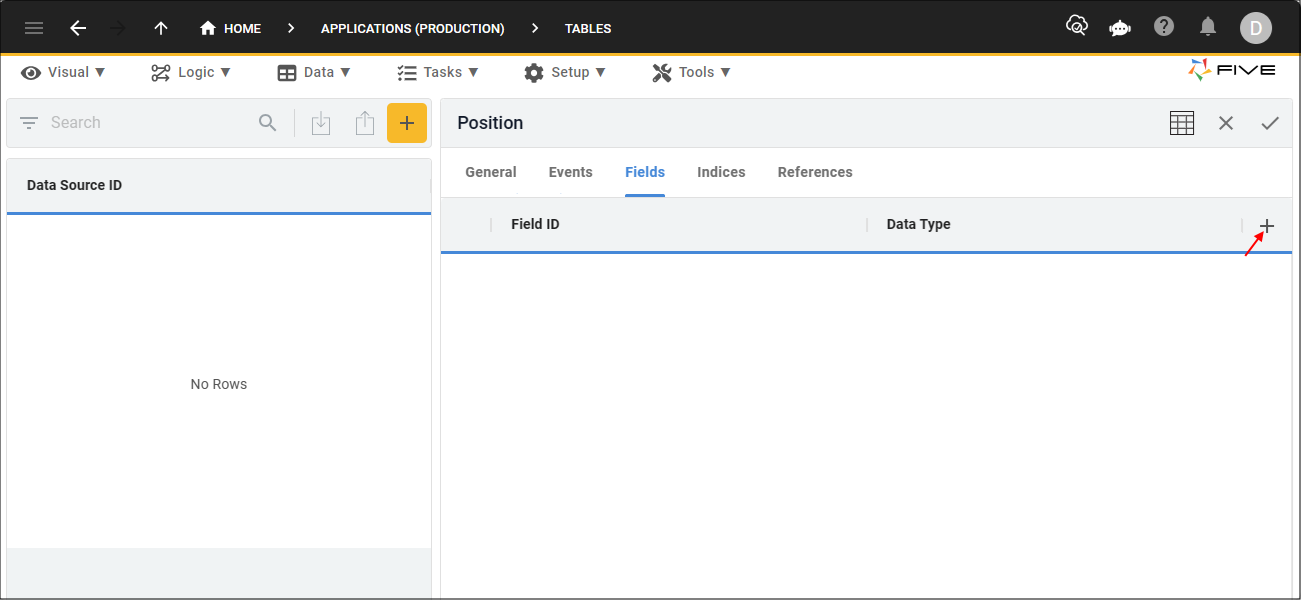Click the yellow add record button
Image resolution: width=1301 pixels, height=600 pixels.
point(407,122)
